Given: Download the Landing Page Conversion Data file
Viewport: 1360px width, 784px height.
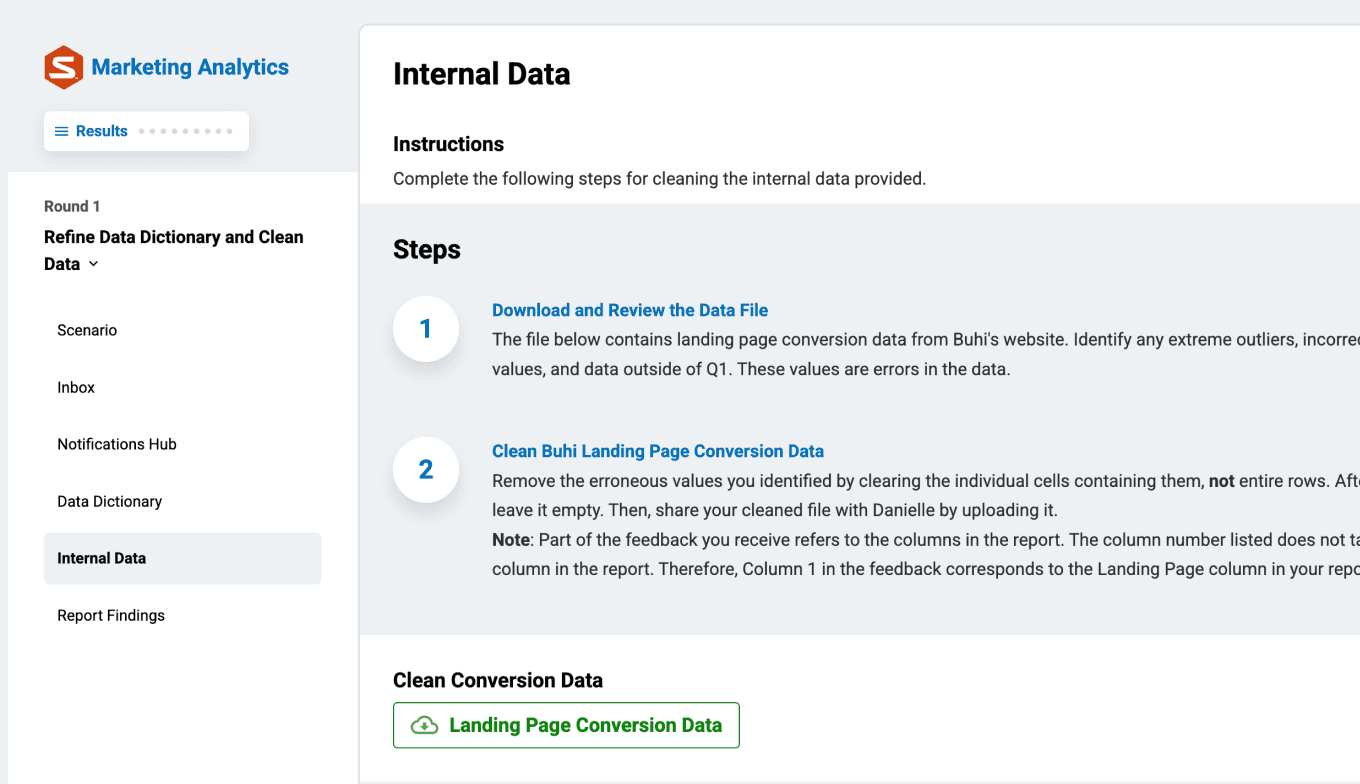Looking at the screenshot, I should click(585, 726).
